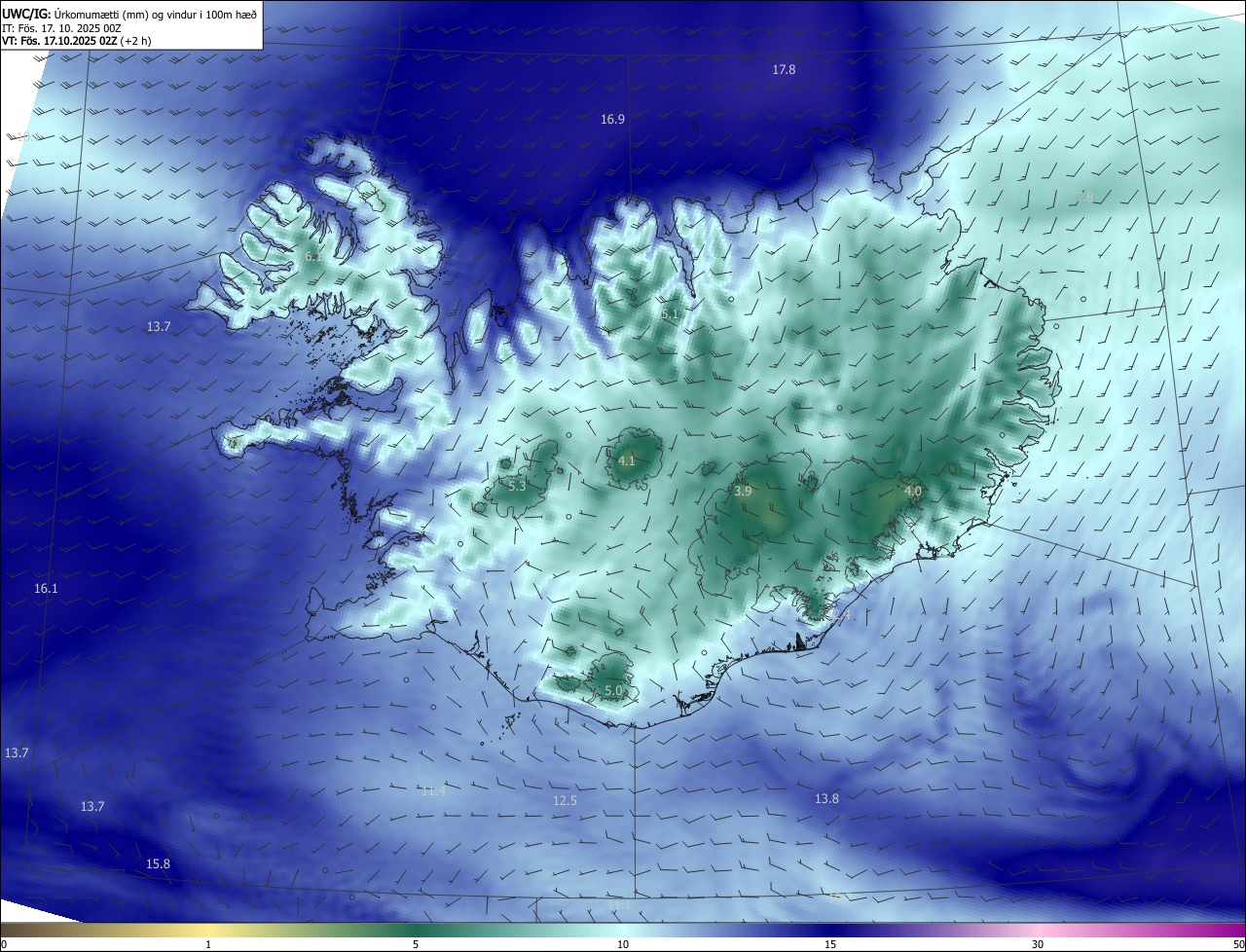
Task: Click the map title 'UWC/IG: Úrkomumætti (mm) og vindur í 100m hæð'
Action: pos(129,14)
